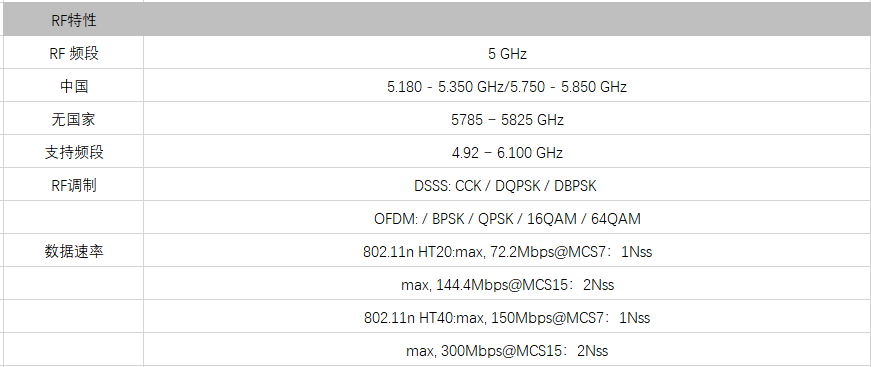Select the RF特性 header cell
Screen dimensions: 871x367
(x=74, y=21)
